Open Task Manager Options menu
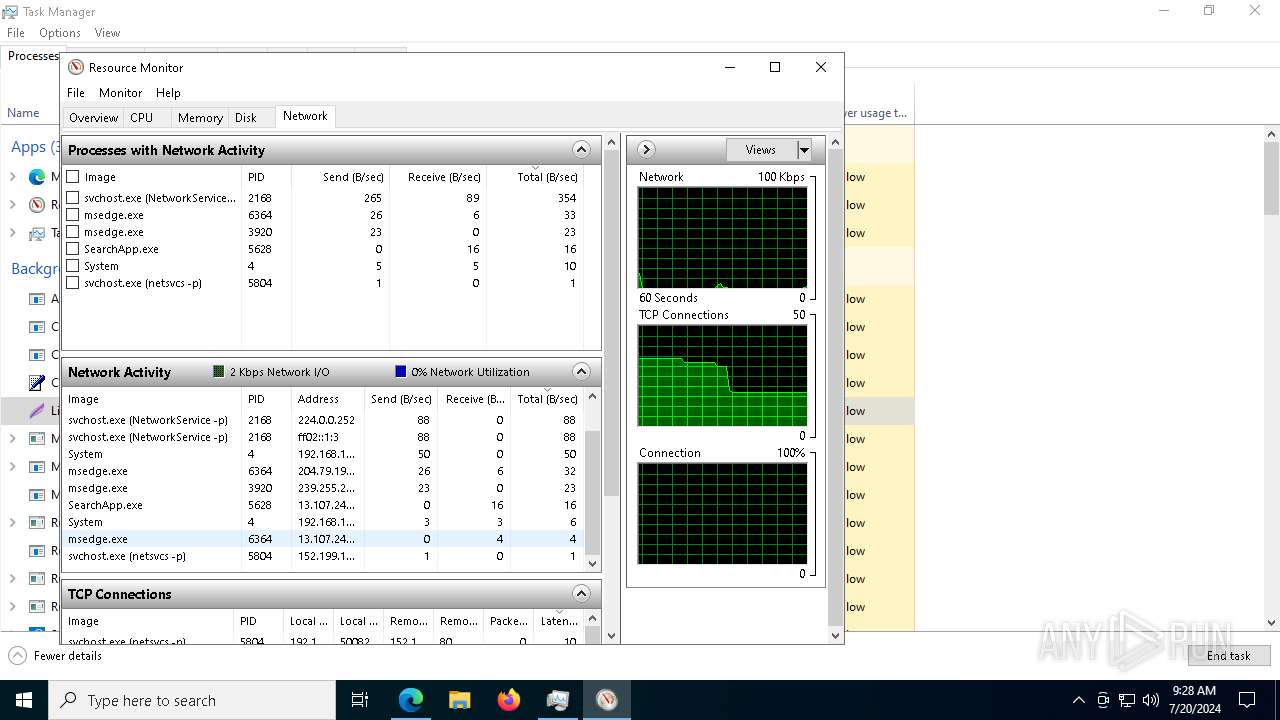Viewport: 1280px width, 720px height. [60, 33]
